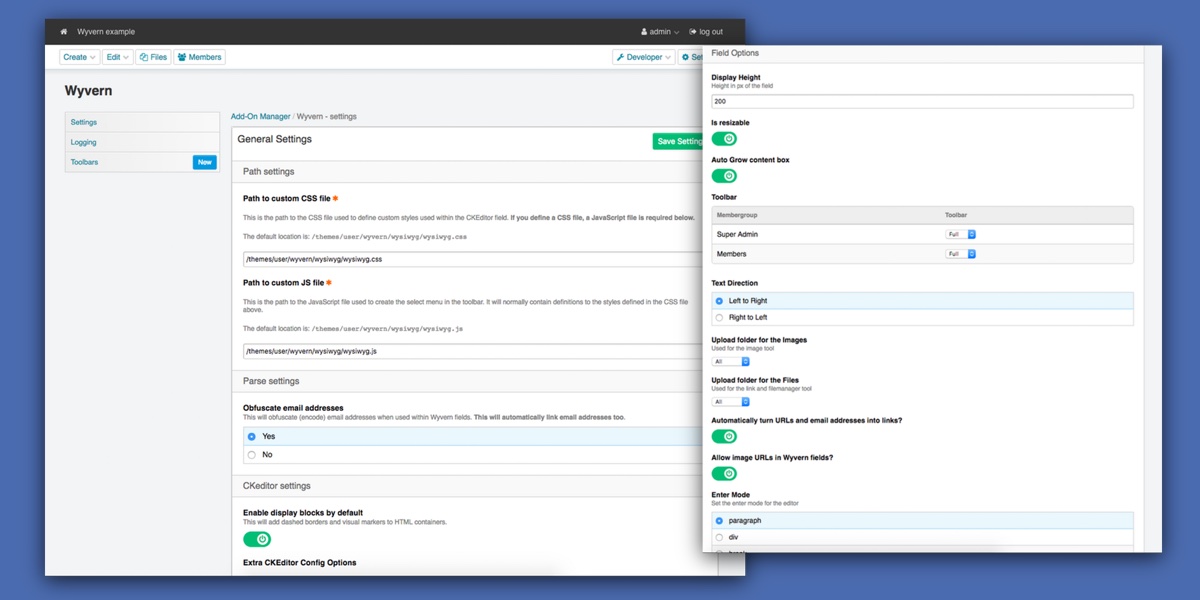Click the "Super Admin" membergroup cell
The height and width of the screenshot is (600, 1200).
(738, 234)
